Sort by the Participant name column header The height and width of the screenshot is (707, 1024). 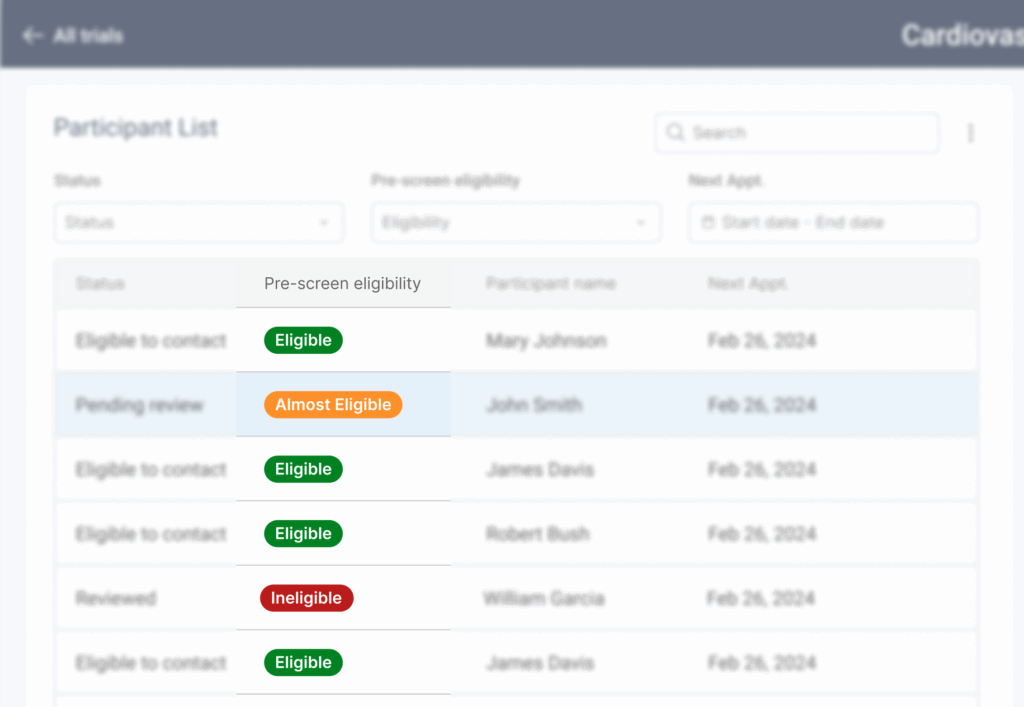click(549, 284)
